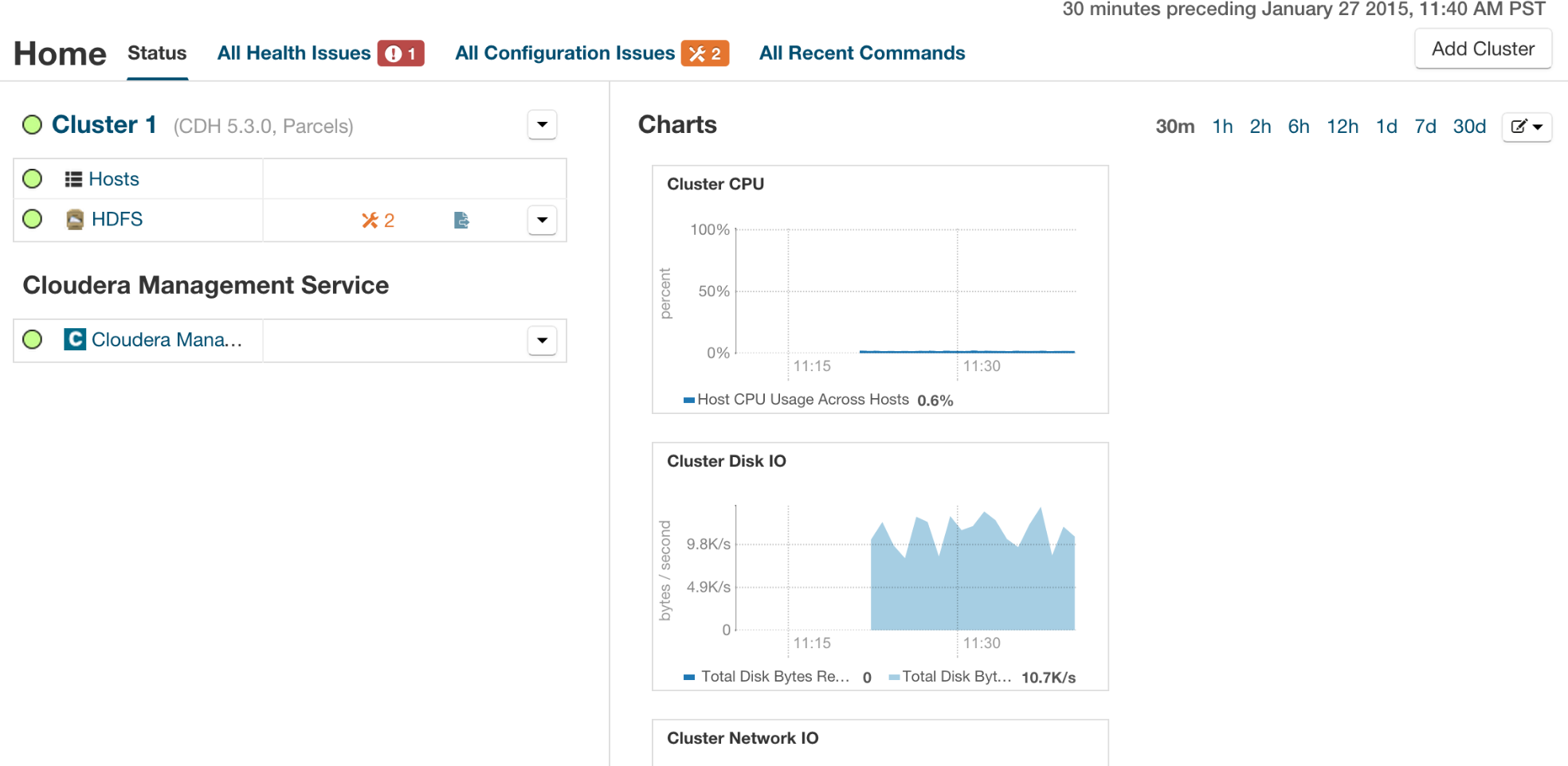
Task: Click the Hosts list icon
Action: 73,179
